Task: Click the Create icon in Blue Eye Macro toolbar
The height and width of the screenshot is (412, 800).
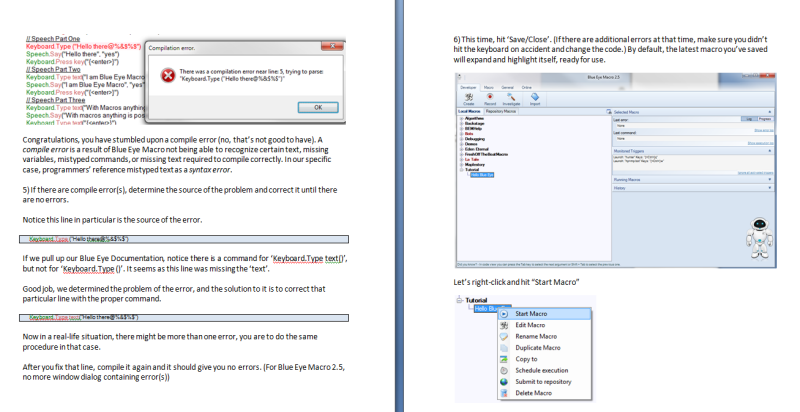Action: coord(469,97)
